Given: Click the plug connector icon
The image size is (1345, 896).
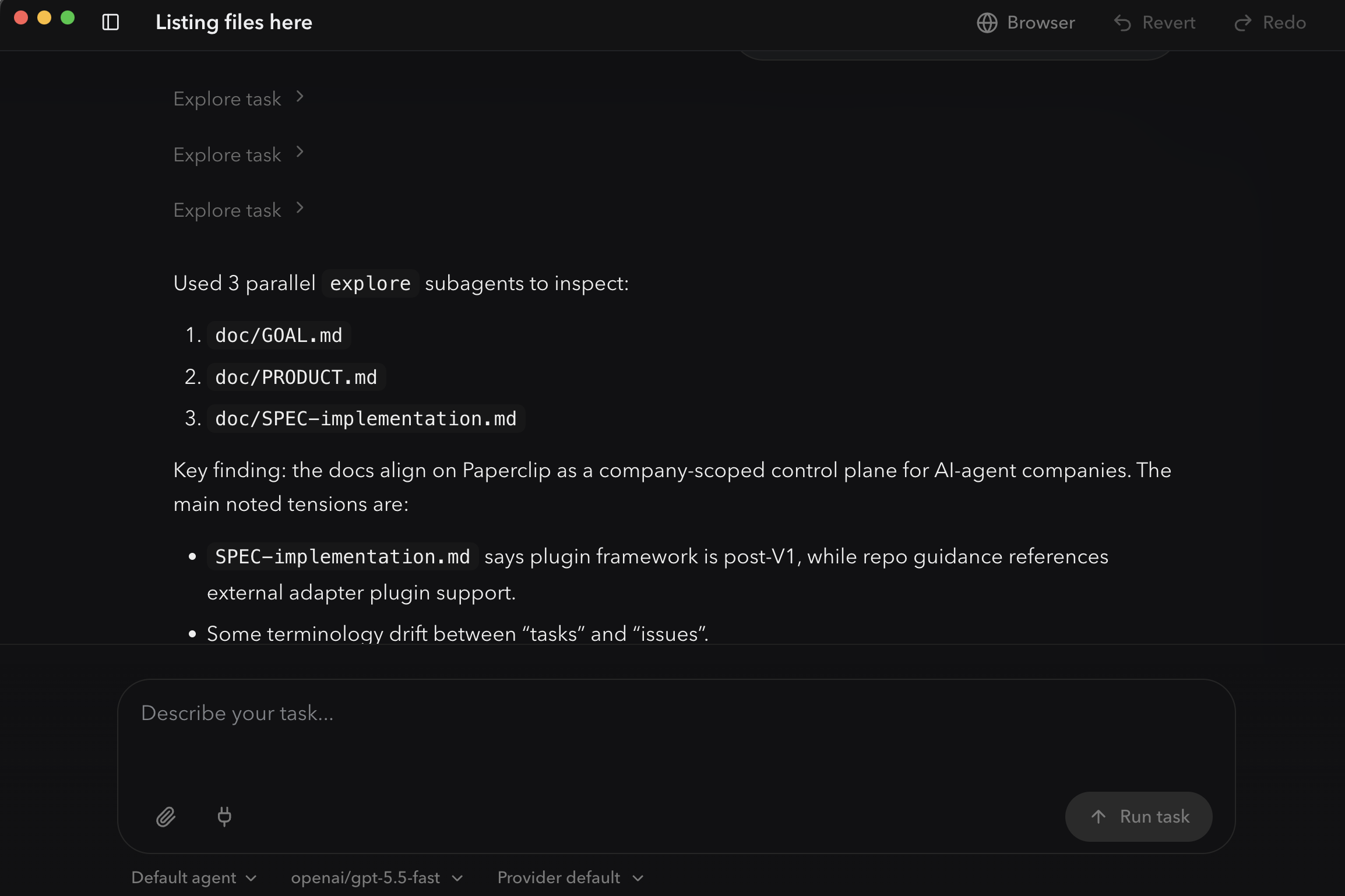Looking at the screenshot, I should [x=224, y=817].
